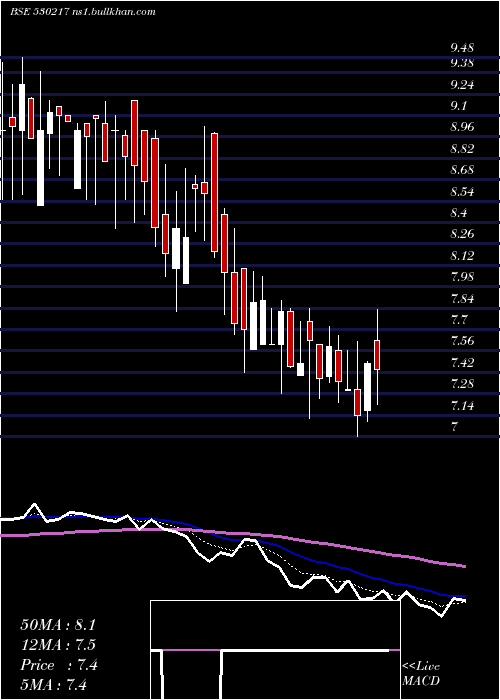500x700 pixels.
Task: Click the 7.56 price axis label
Action: [x=462, y=341]
